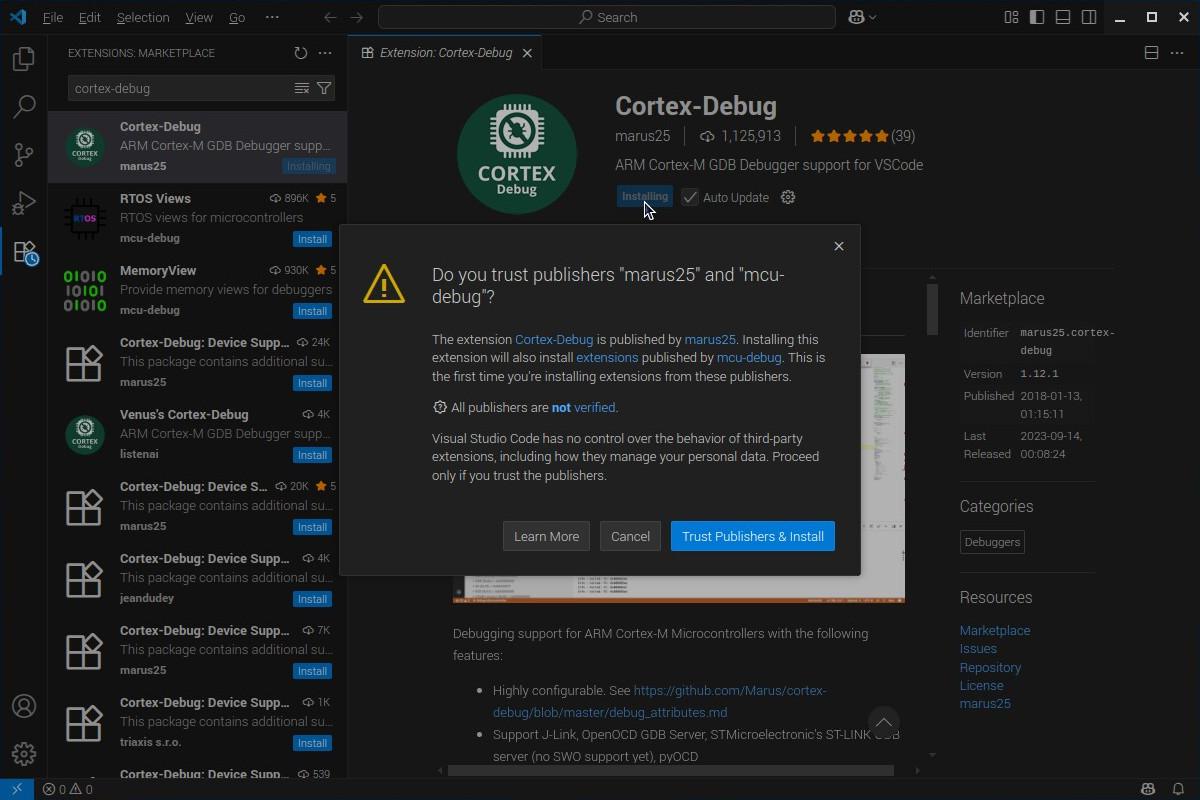This screenshot has height=800, width=1200.
Task: Enable Auto Update for Cortex-Debug
Action: (x=689, y=197)
